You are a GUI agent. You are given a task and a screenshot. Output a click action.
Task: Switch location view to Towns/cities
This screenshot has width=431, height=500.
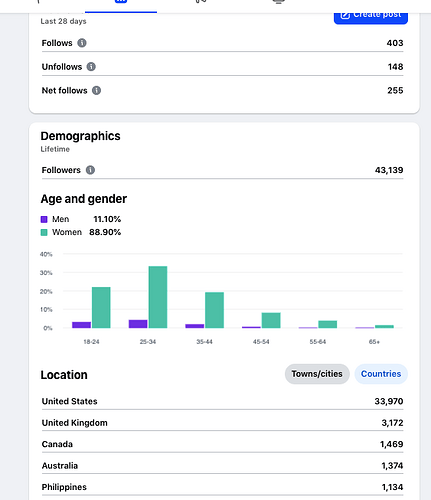coord(317,374)
